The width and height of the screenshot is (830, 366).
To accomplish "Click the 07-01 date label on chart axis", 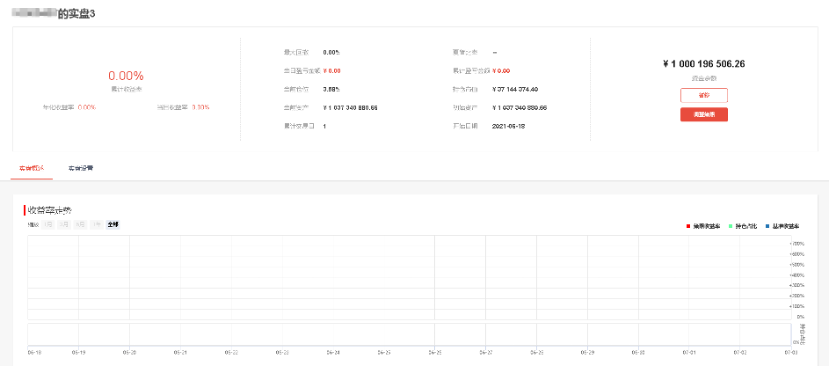I will click(689, 352).
